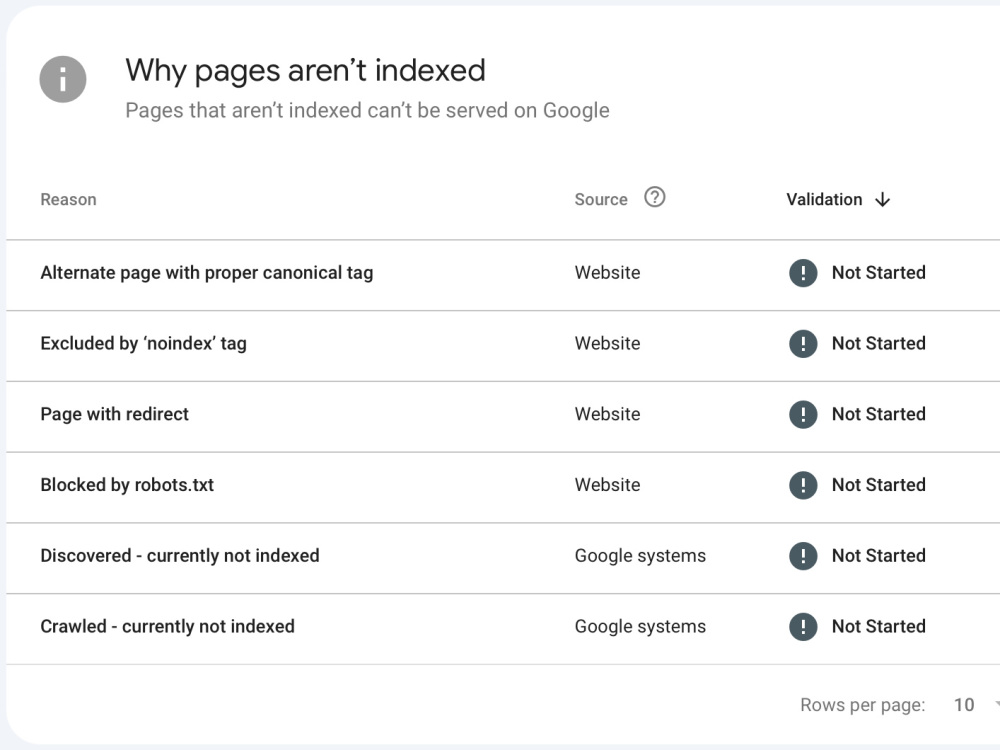Click Not Started status for Crawled row
The height and width of the screenshot is (750, 1000).
(879, 627)
